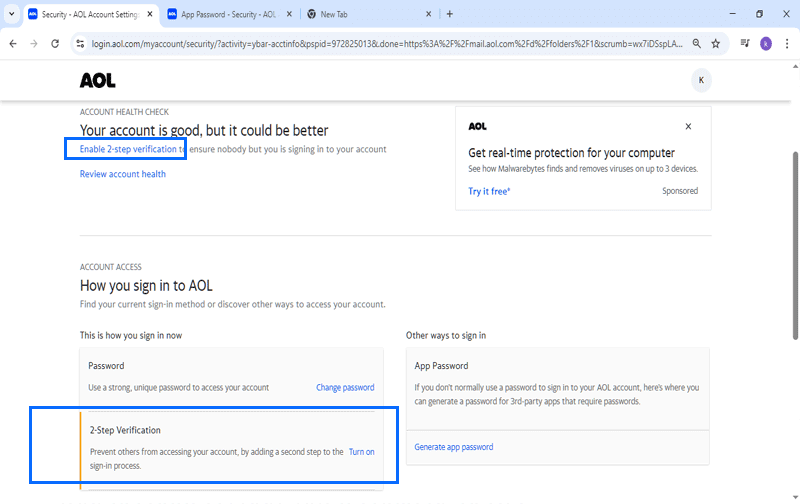Image resolution: width=800 pixels, height=504 pixels.
Task: Bookmark this page with the star icon
Action: (x=716, y=44)
